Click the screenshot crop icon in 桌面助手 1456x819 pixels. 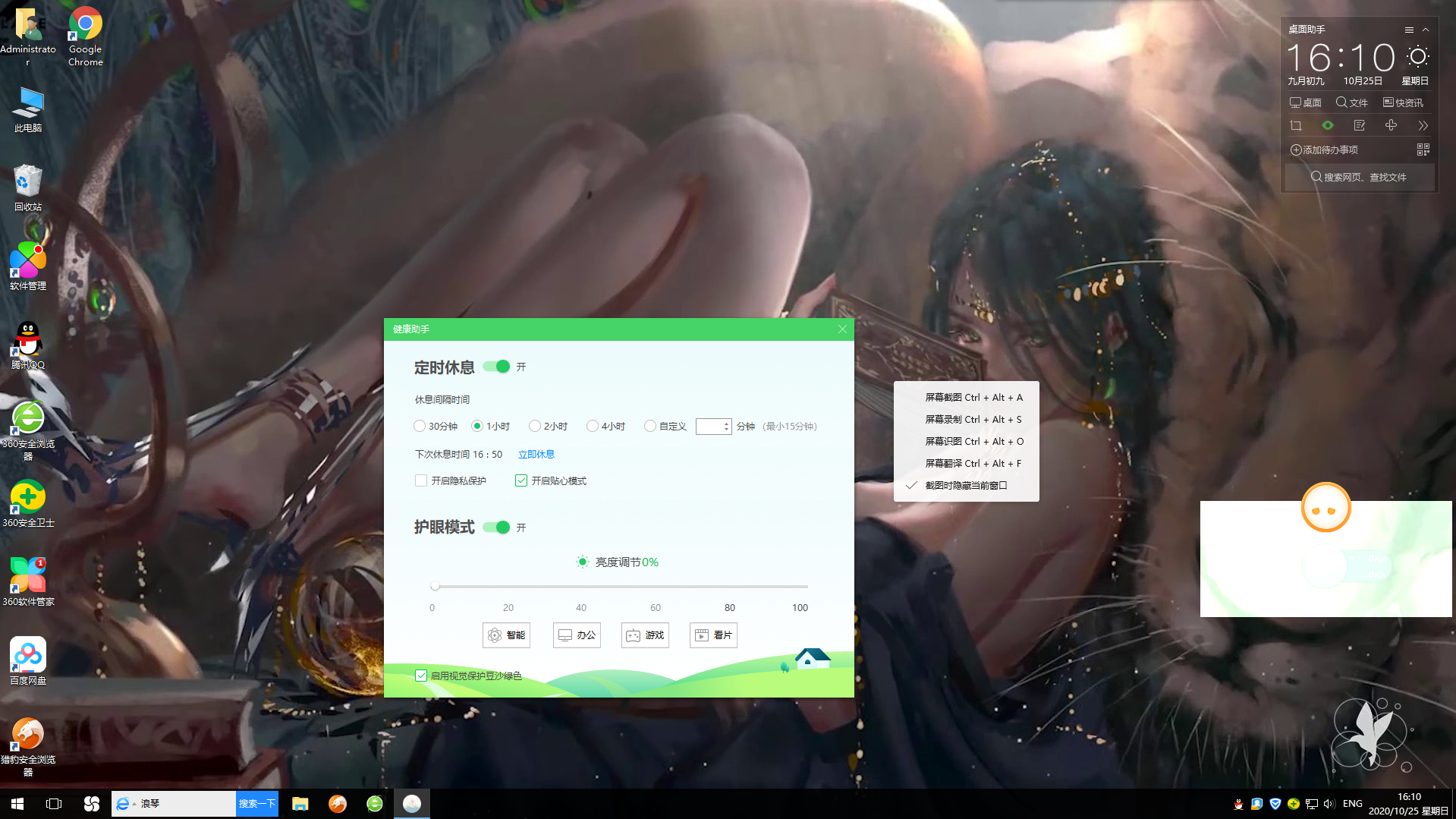1296,126
